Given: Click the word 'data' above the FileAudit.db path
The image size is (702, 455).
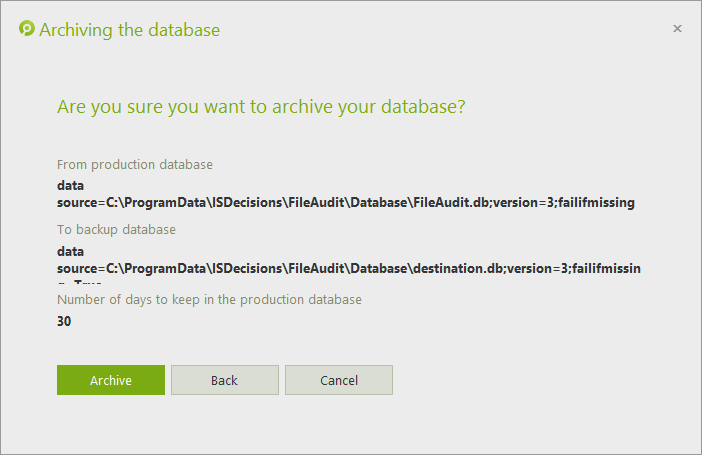Looking at the screenshot, I should (71, 185).
